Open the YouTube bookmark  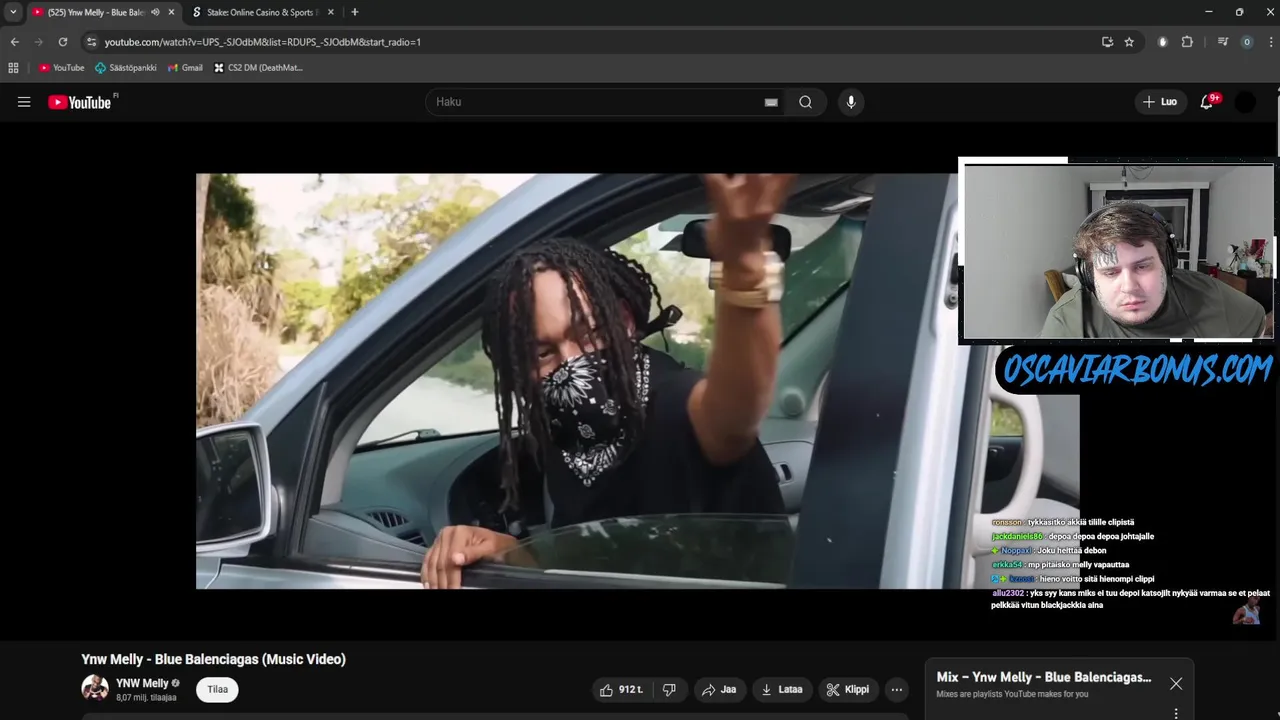coord(62,68)
